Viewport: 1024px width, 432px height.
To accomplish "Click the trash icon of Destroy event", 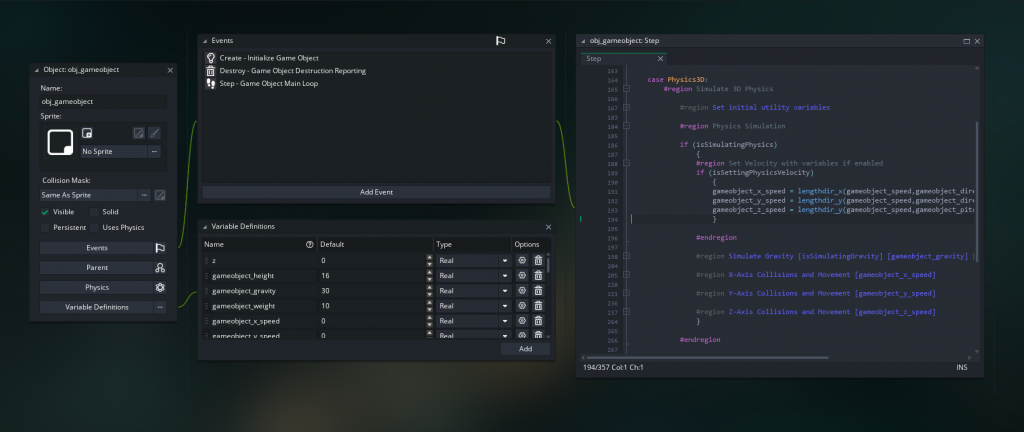I will pos(210,70).
